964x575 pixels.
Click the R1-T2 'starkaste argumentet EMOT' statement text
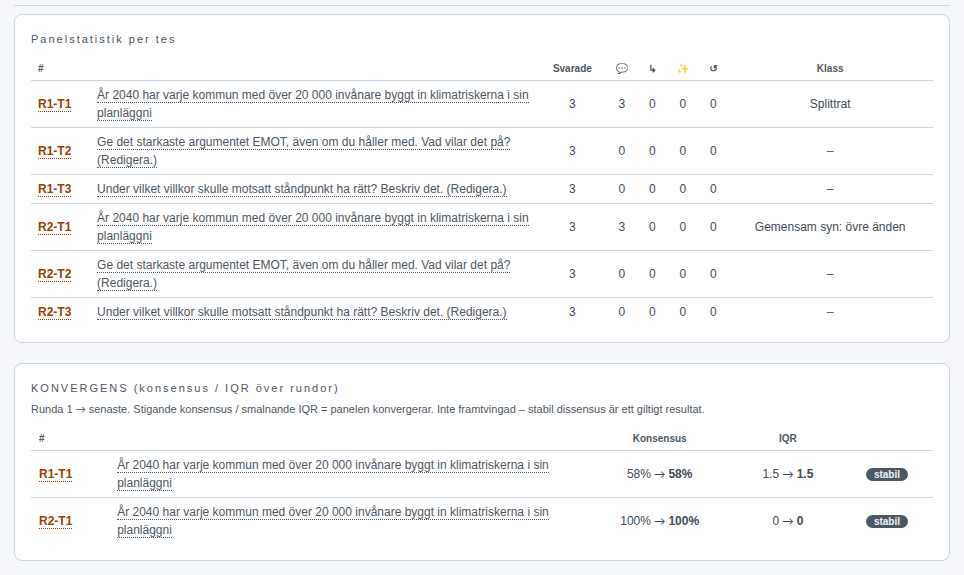[304, 151]
